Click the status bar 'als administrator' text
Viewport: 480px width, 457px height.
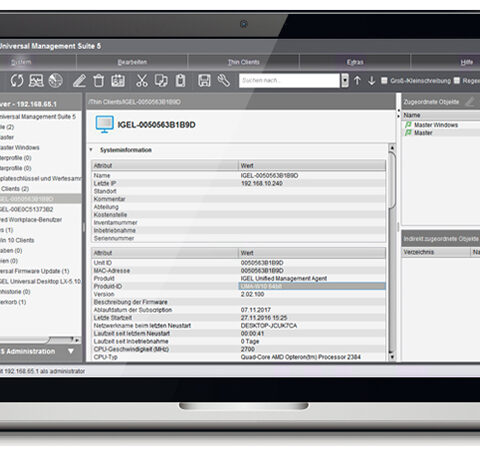click(63, 371)
